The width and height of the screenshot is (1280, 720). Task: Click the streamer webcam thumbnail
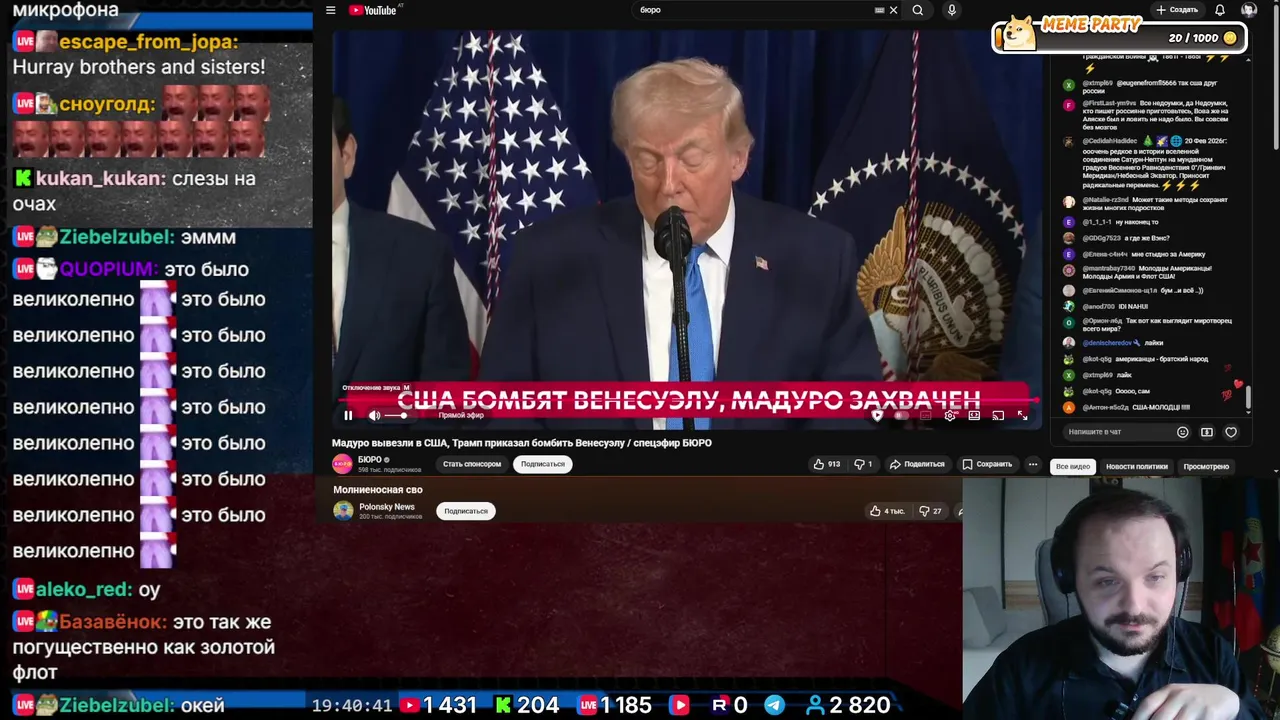1121,599
